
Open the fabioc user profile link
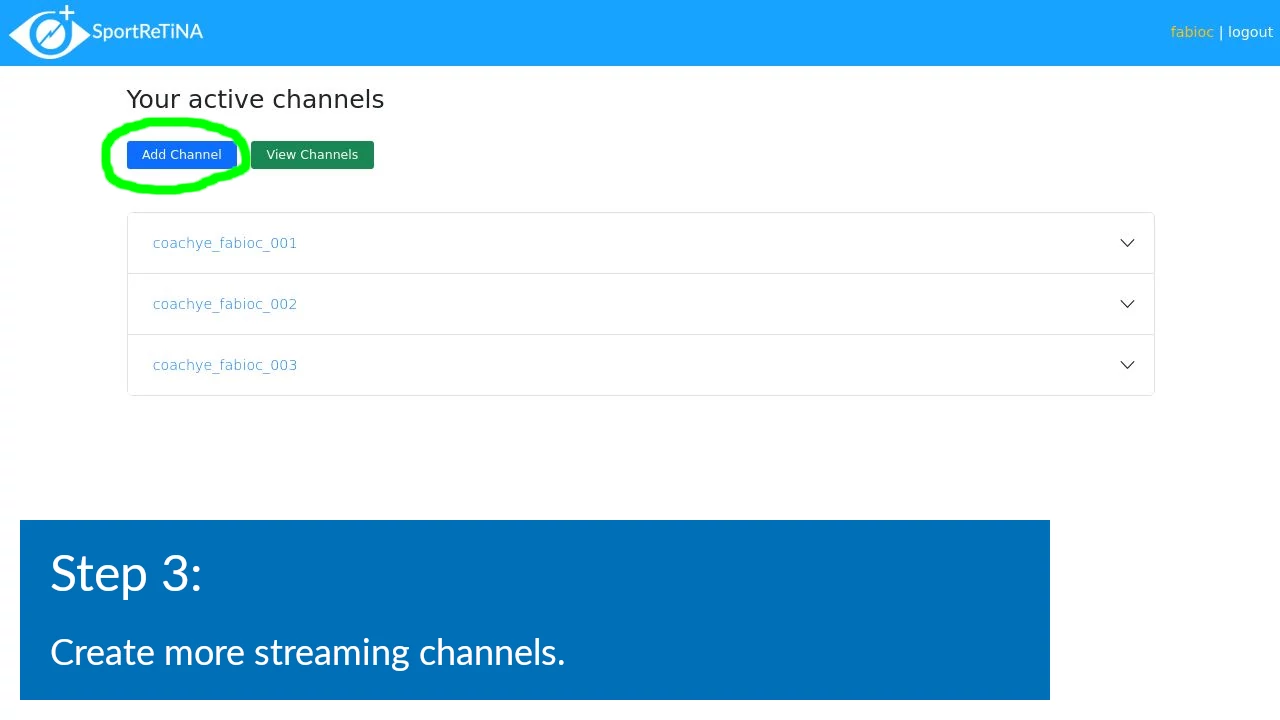1191,32
